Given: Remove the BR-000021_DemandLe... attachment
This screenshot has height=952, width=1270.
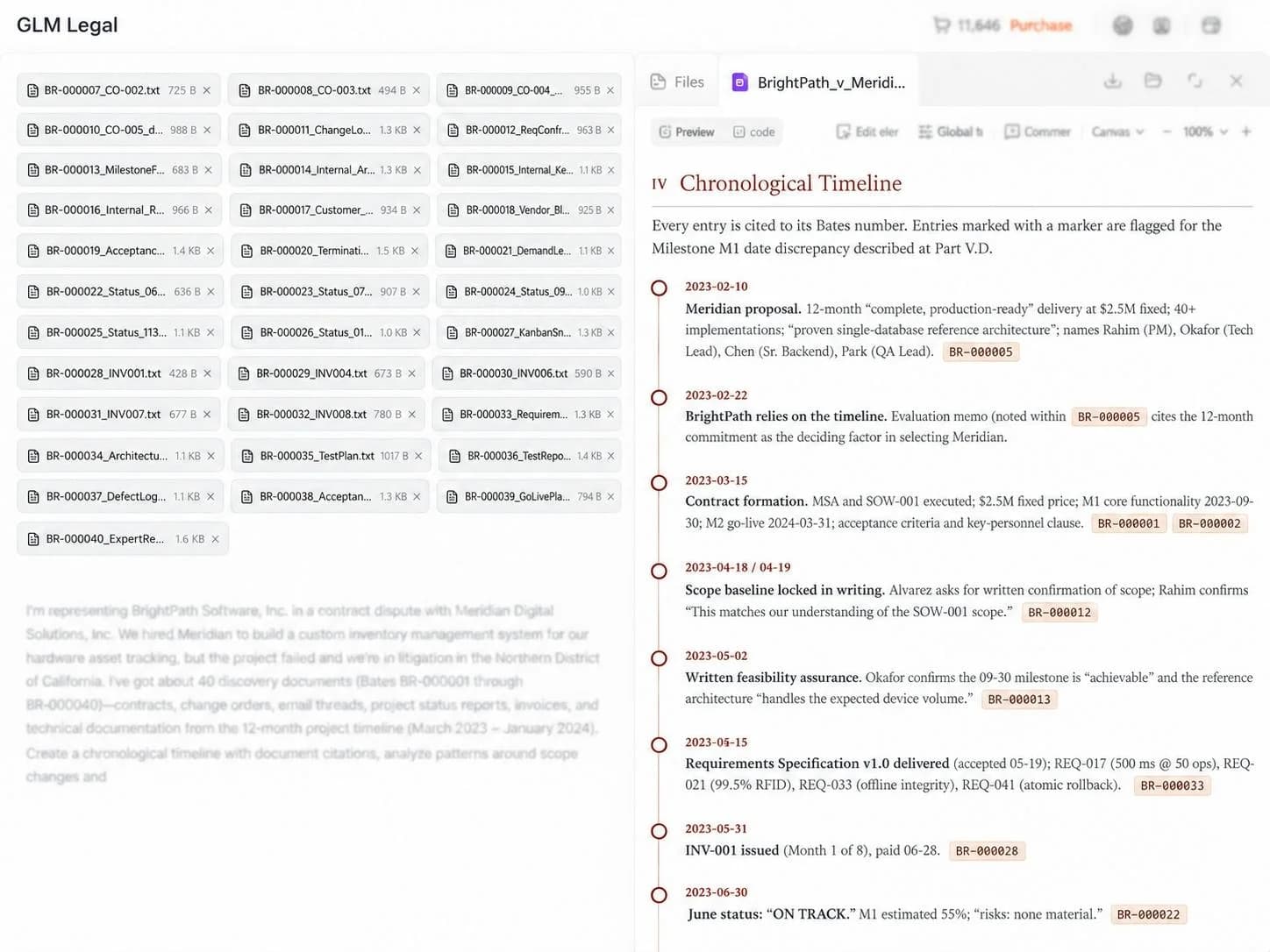Looking at the screenshot, I should 611,251.
